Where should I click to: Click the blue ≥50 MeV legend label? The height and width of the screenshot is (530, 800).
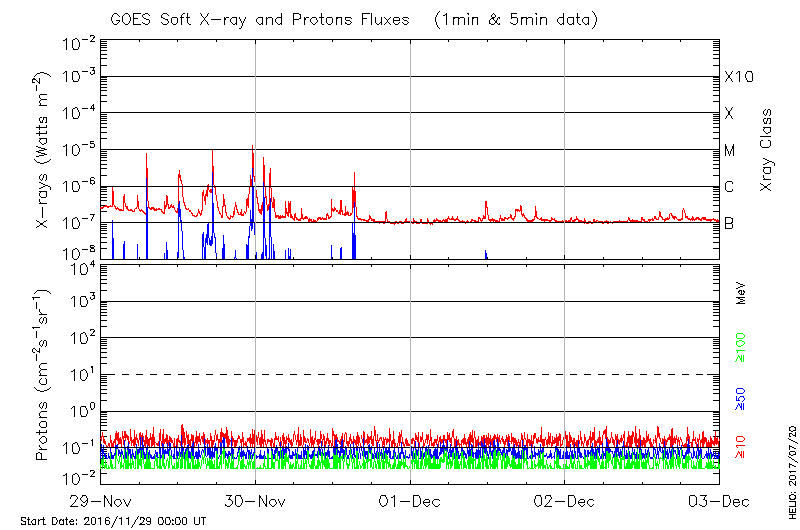[x=741, y=398]
